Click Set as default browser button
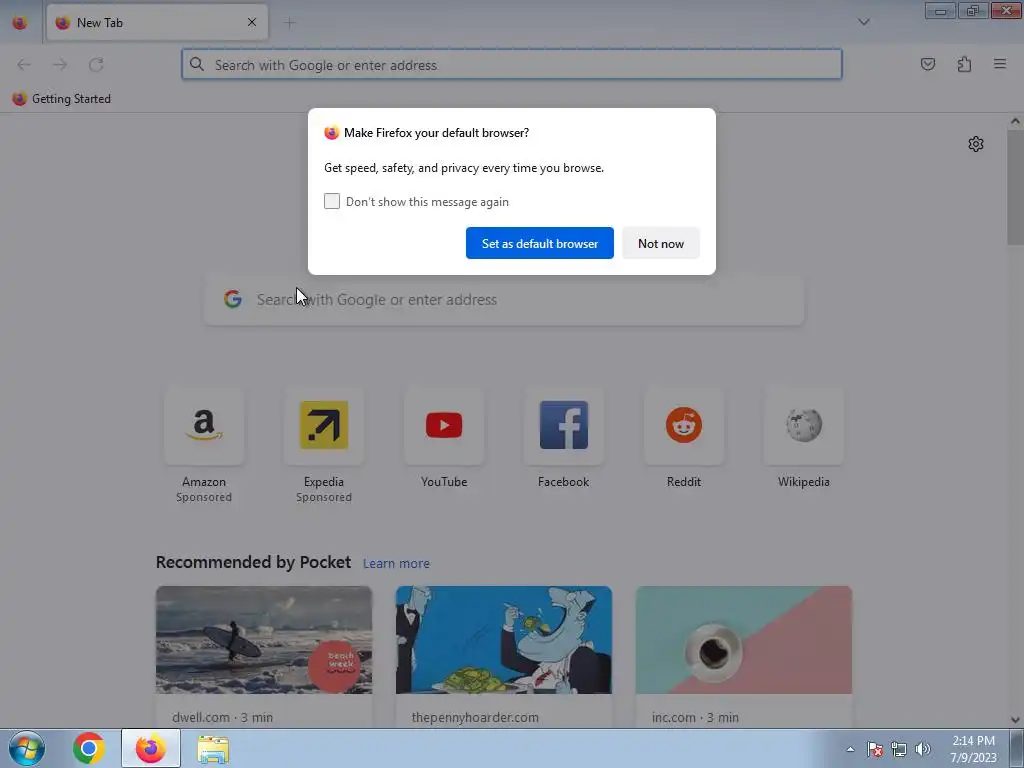The width and height of the screenshot is (1024, 768). tap(539, 243)
